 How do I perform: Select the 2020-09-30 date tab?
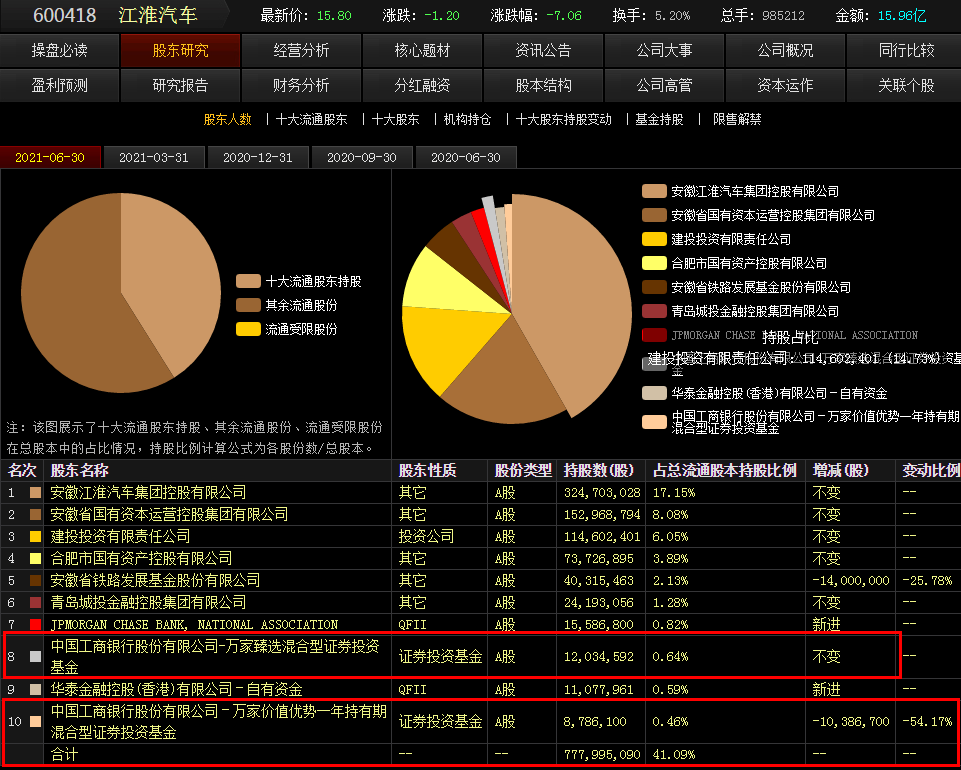click(362, 158)
